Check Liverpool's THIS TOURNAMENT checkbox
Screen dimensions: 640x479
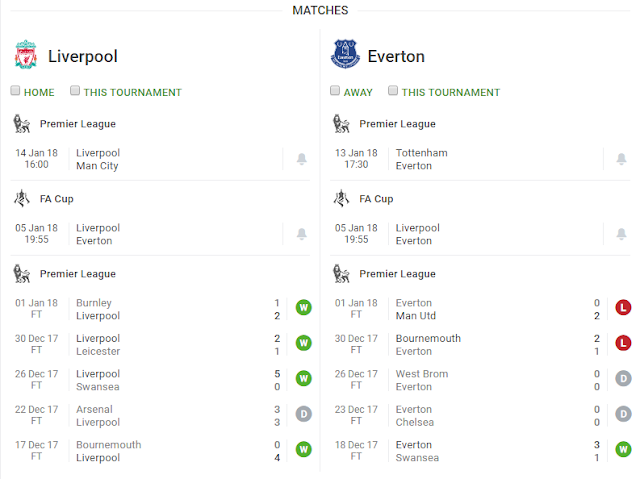pos(75,90)
